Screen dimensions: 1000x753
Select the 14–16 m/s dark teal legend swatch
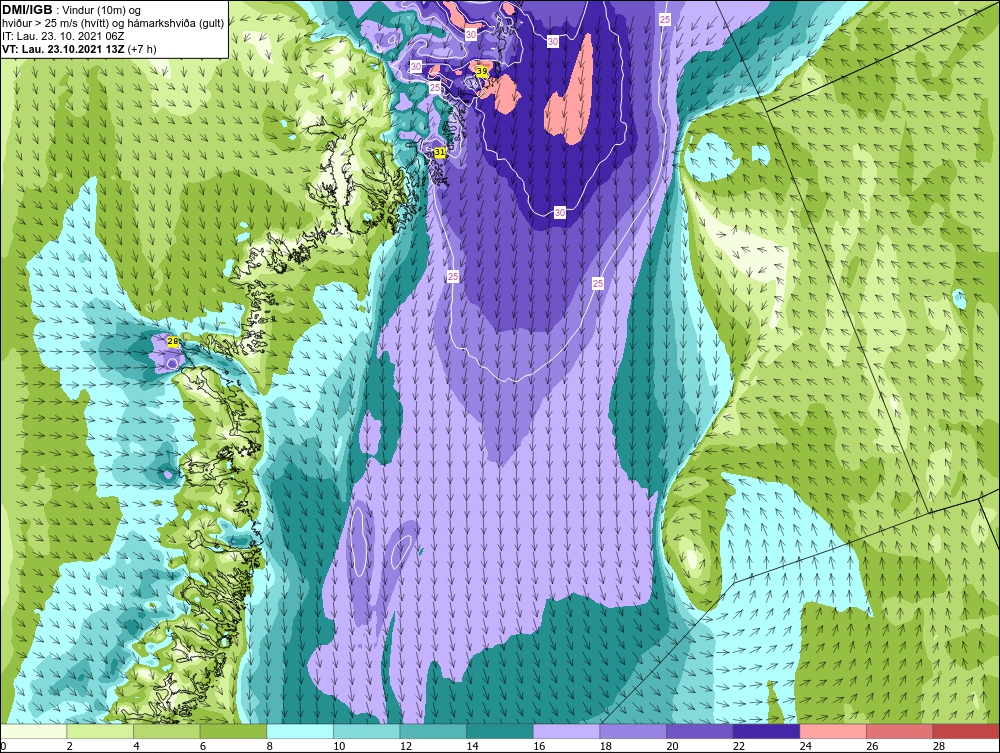(x=500, y=731)
